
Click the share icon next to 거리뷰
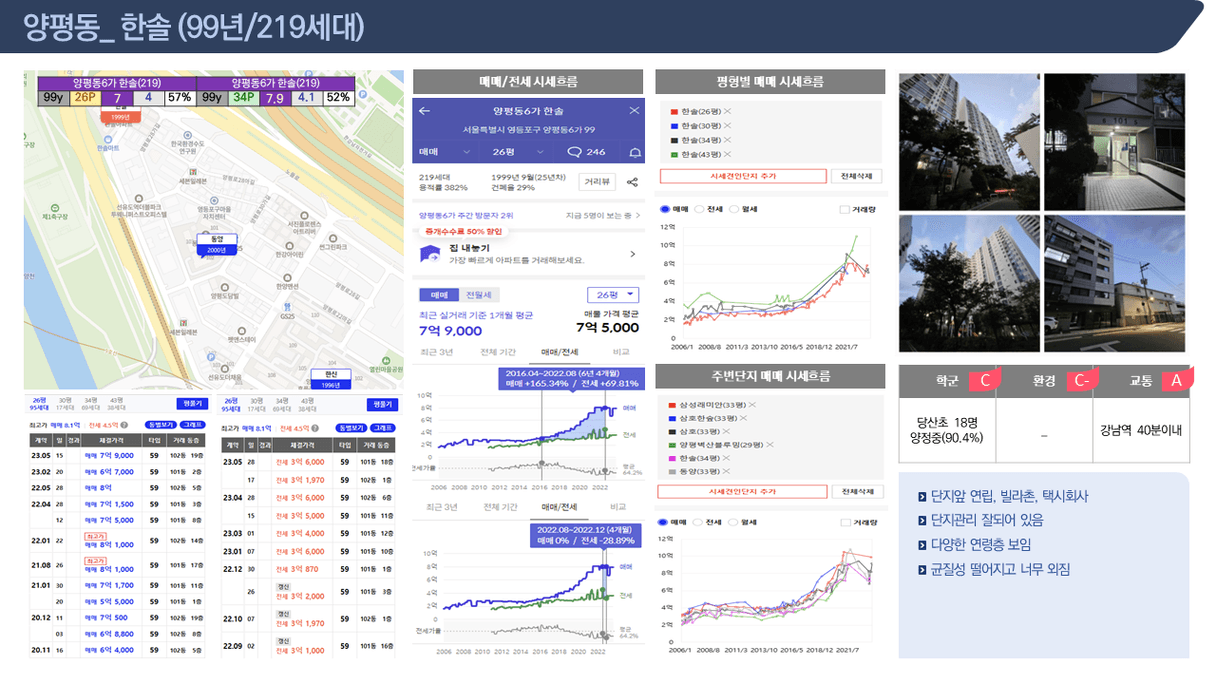click(x=632, y=182)
